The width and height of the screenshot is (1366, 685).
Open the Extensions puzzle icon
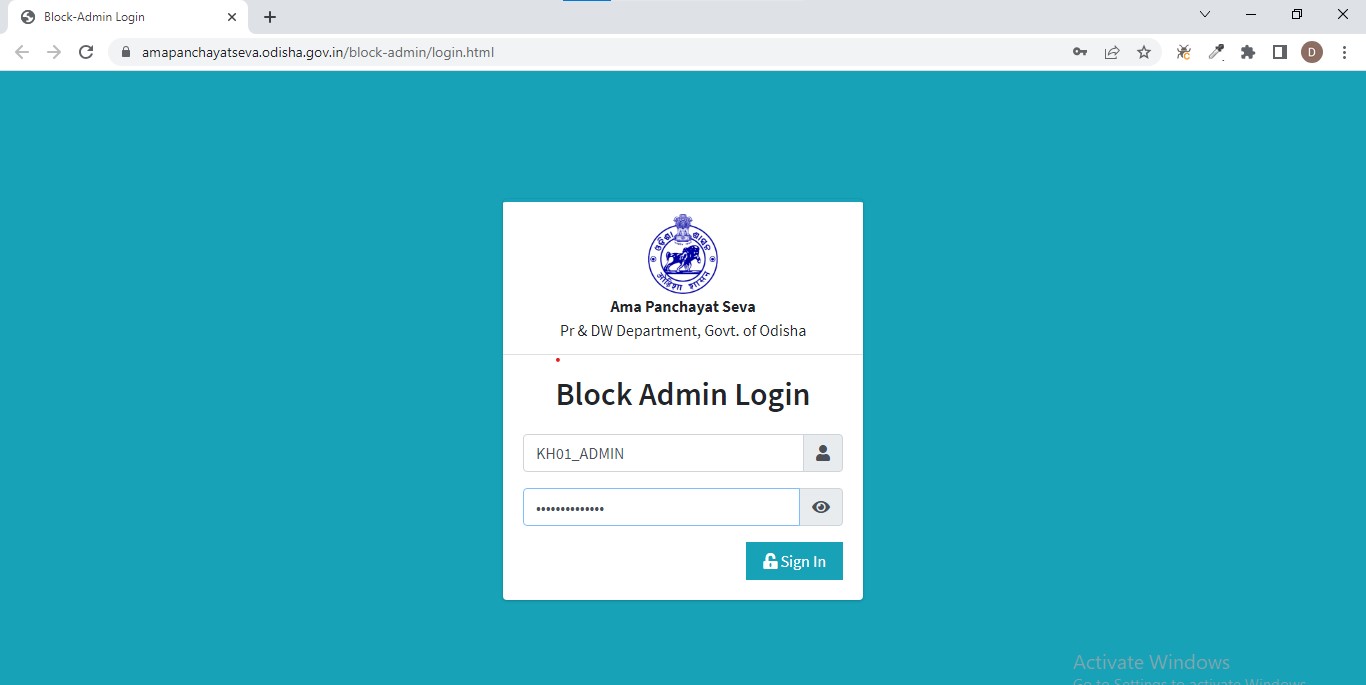tap(1248, 52)
